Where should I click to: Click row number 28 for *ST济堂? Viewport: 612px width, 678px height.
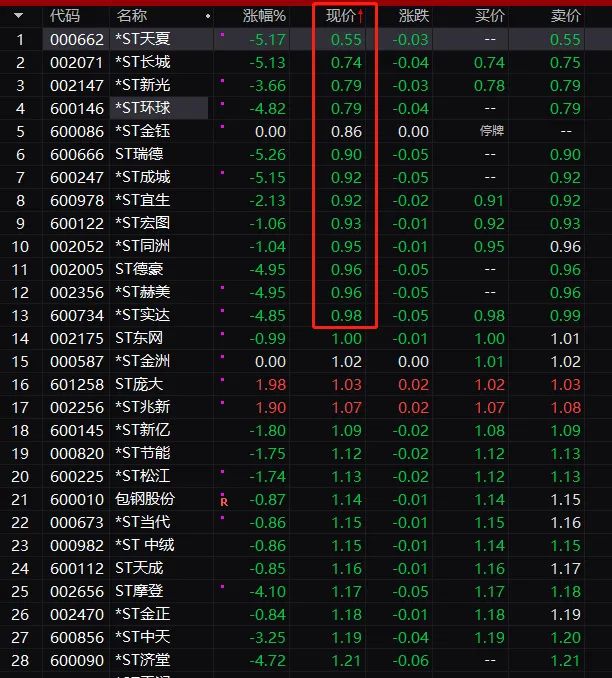point(19,660)
